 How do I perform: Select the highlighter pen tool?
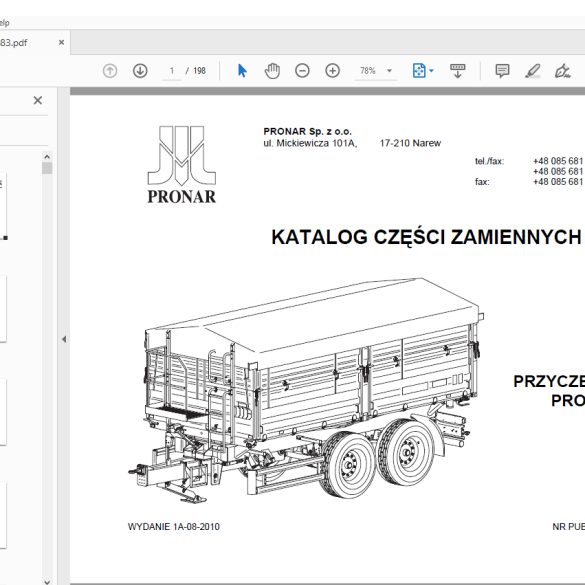point(533,71)
